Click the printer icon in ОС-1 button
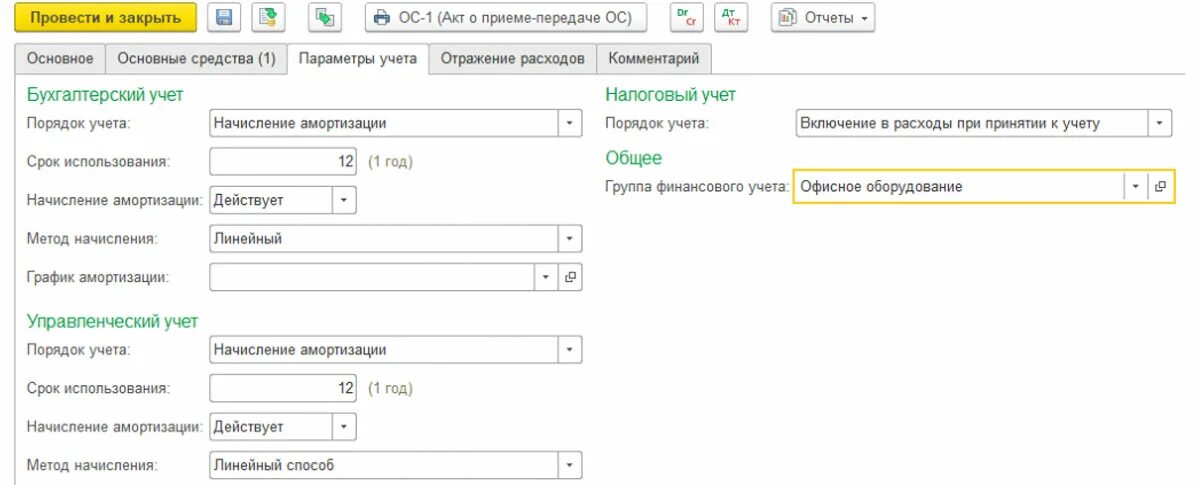This screenshot has width=1200, height=485. (x=381, y=18)
